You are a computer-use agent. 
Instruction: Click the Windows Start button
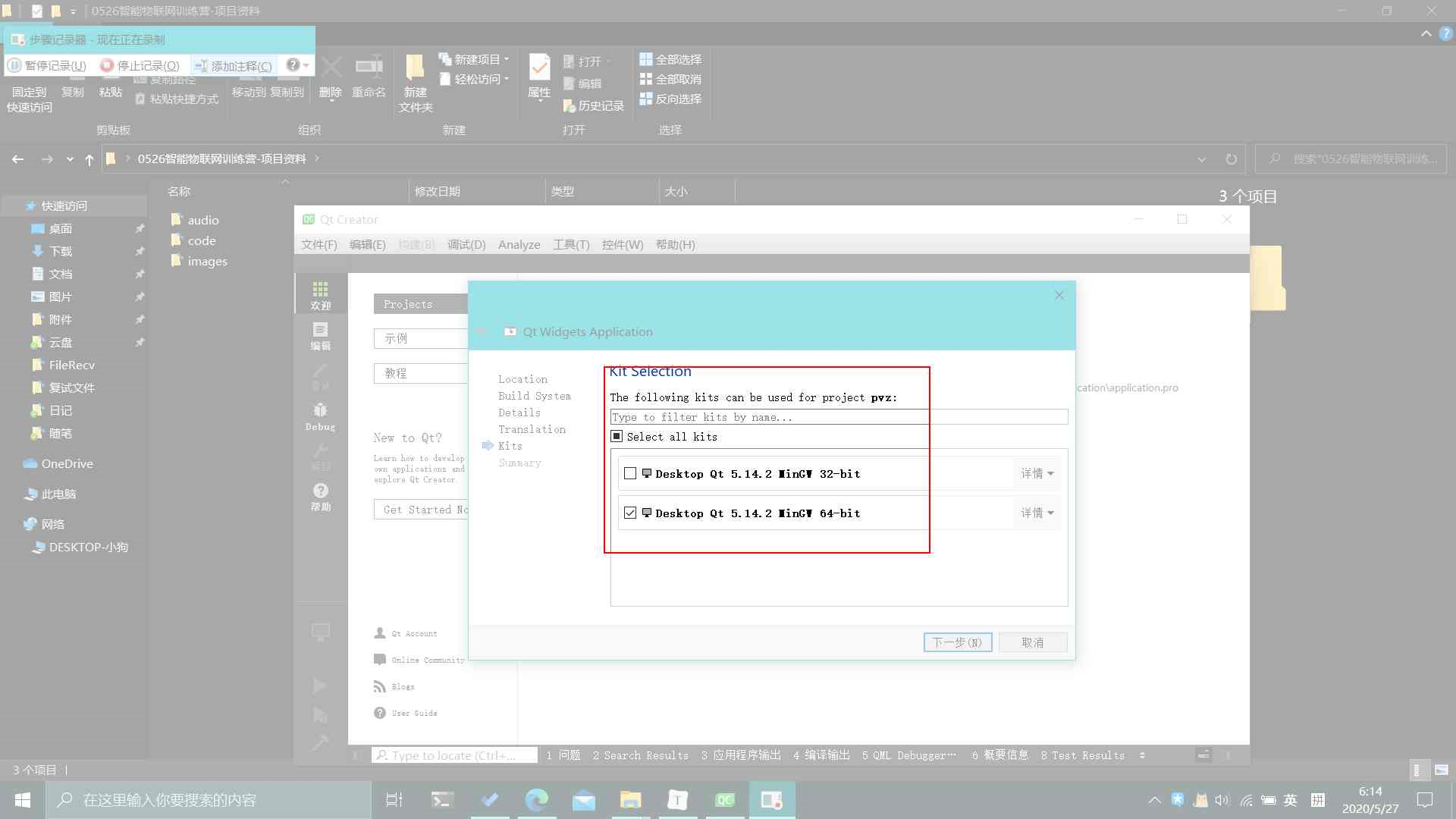pos(23,800)
